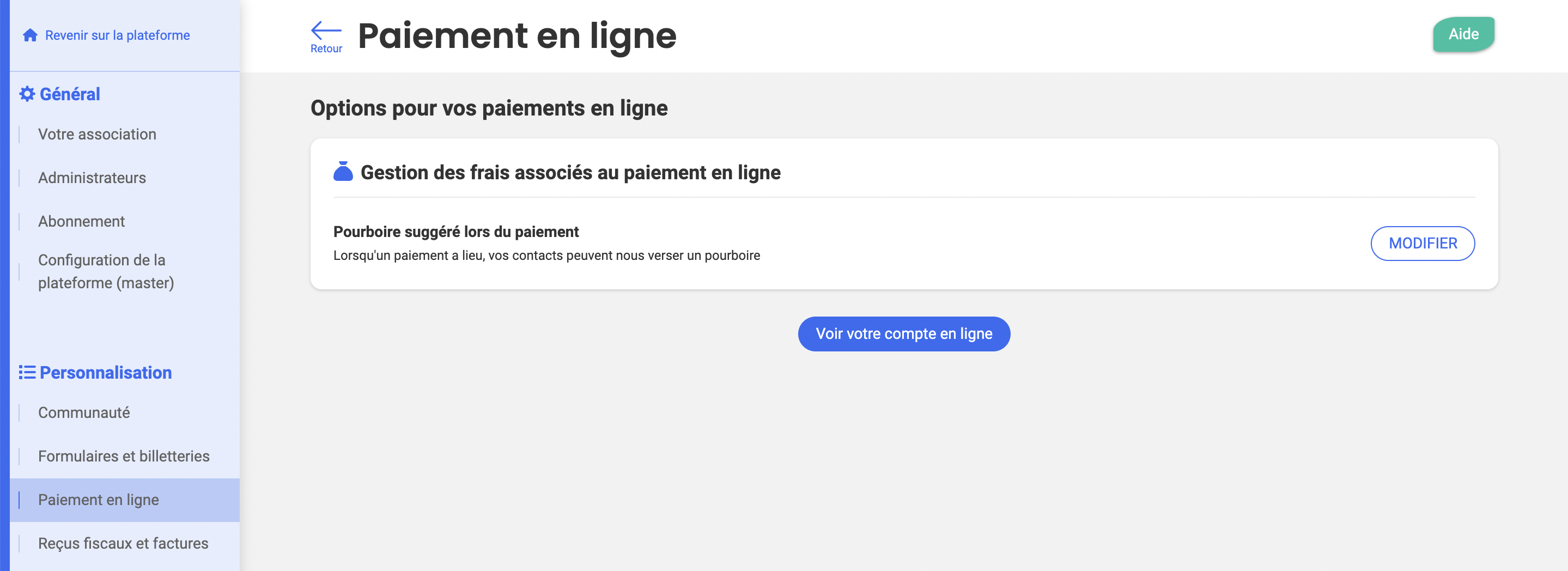Click the money bag icon in fees card
This screenshot has width=1568, height=571.
343,172
